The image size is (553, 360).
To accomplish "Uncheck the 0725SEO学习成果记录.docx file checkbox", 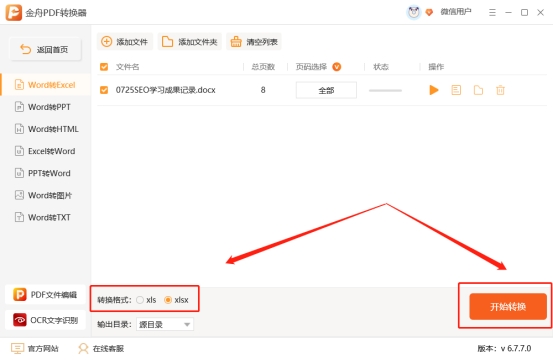I will [104, 90].
